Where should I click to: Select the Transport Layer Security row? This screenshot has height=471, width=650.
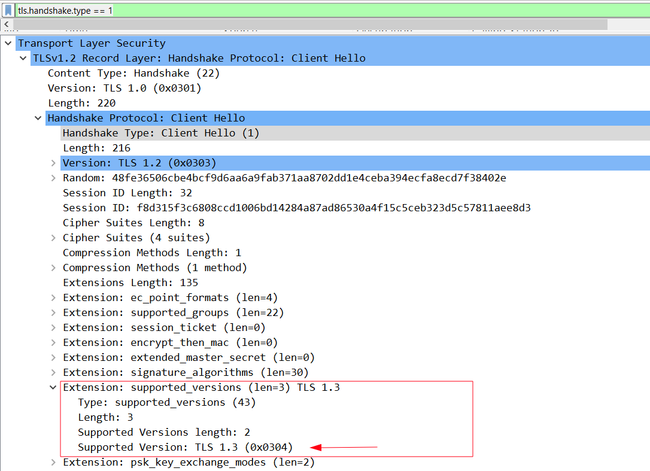point(333,43)
